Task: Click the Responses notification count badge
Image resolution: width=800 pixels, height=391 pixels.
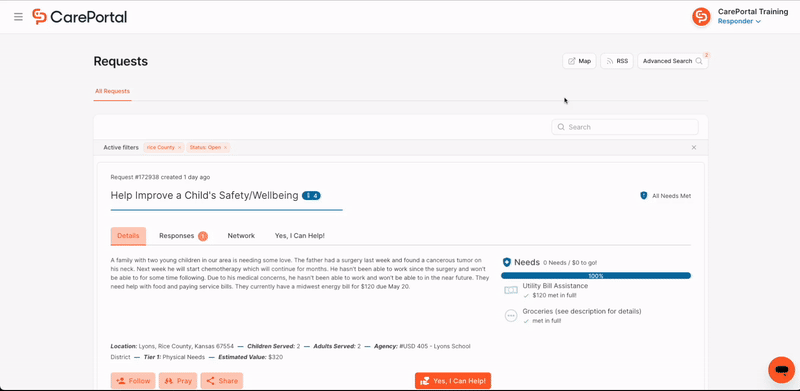Action: [203, 236]
